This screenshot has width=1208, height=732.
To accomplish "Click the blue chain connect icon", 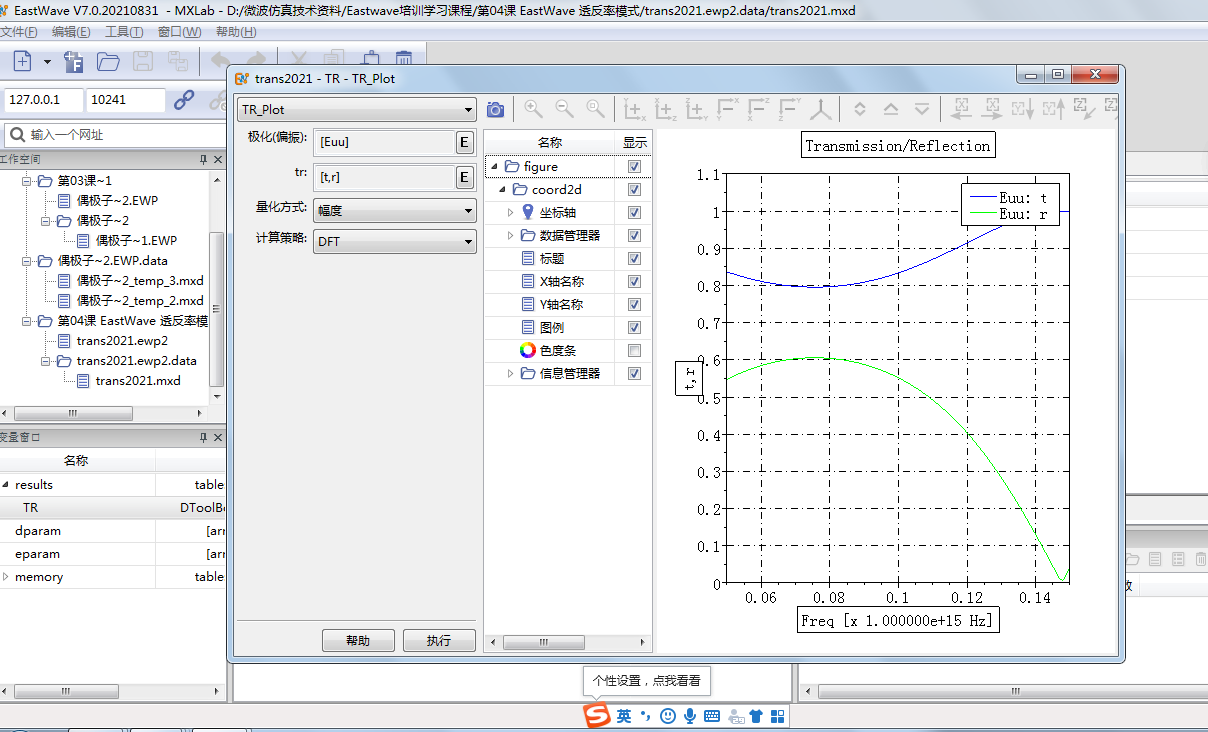I will [184, 100].
